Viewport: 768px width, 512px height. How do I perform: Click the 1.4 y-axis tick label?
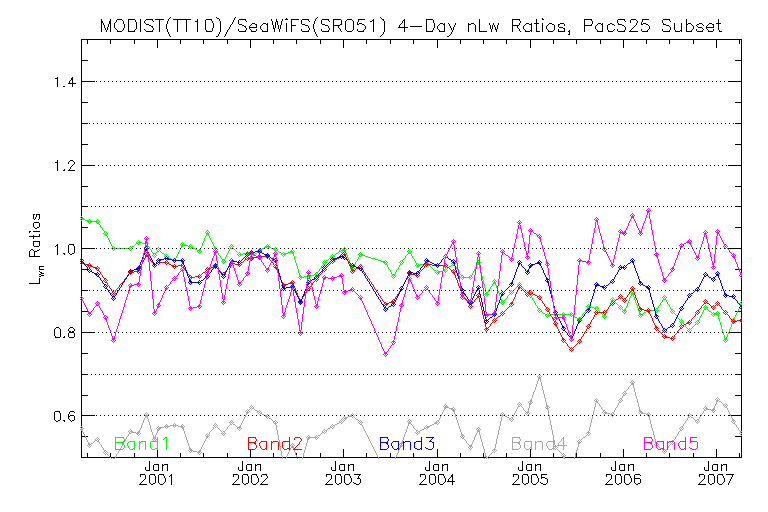[x=65, y=82]
